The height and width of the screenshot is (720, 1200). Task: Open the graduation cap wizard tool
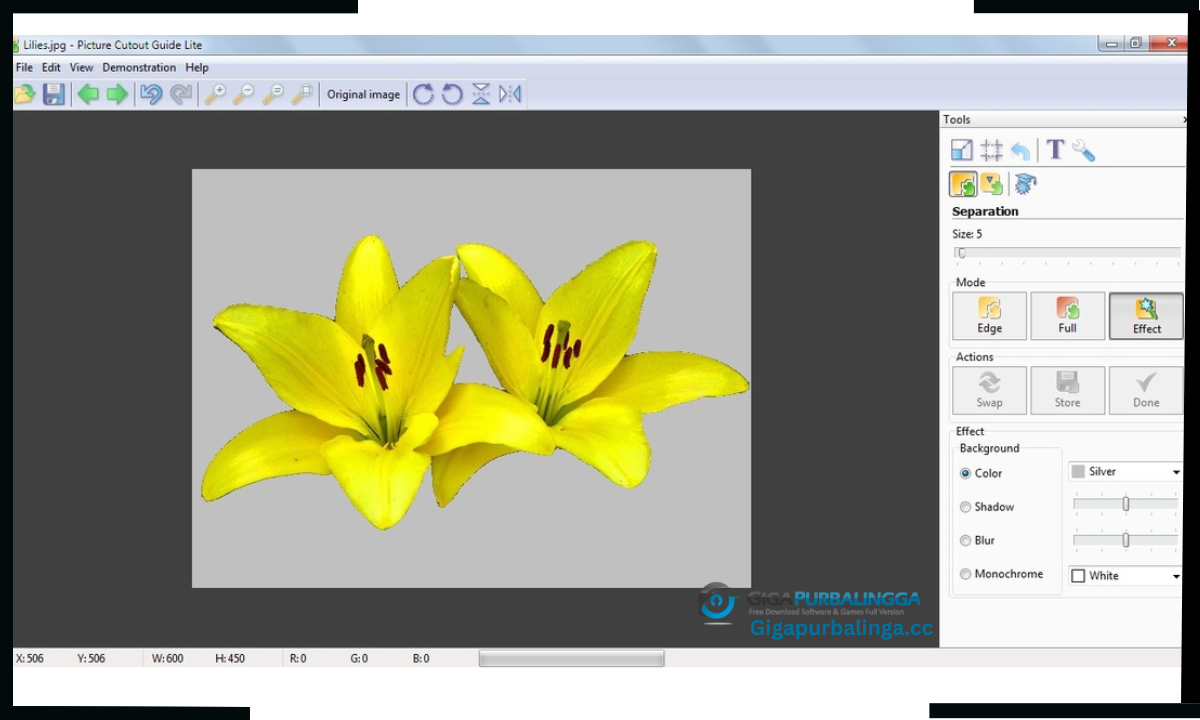pos(1025,183)
